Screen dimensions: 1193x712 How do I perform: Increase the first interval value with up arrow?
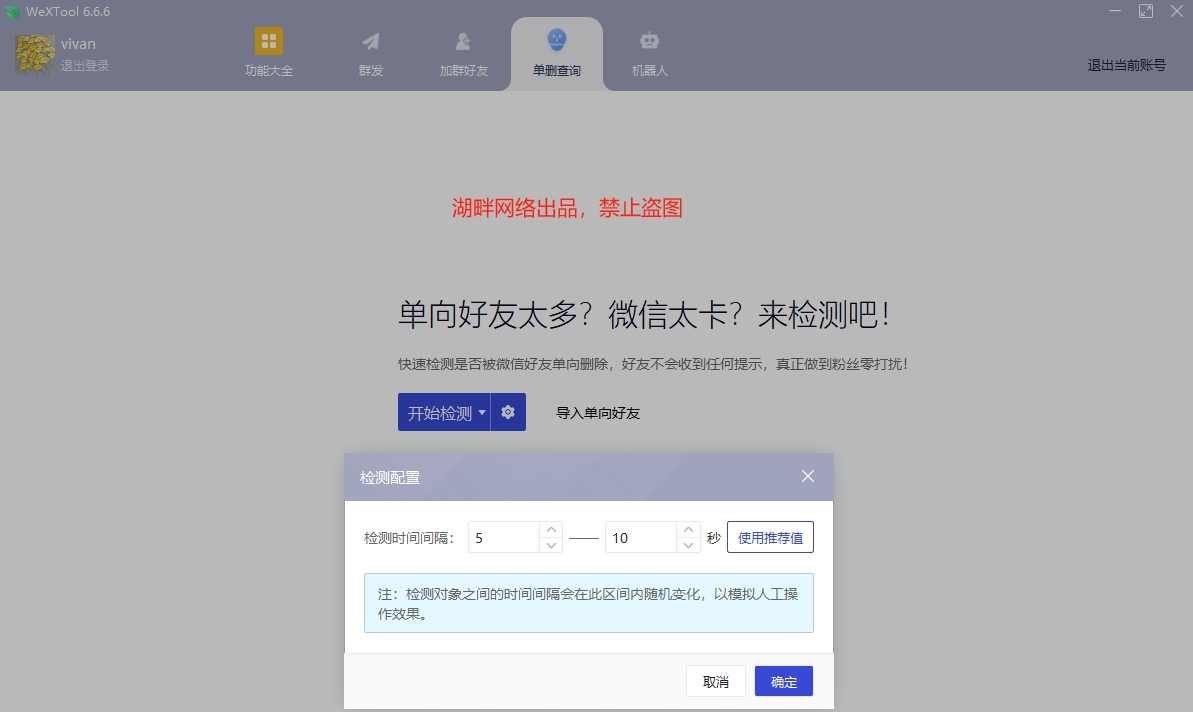pos(550,530)
